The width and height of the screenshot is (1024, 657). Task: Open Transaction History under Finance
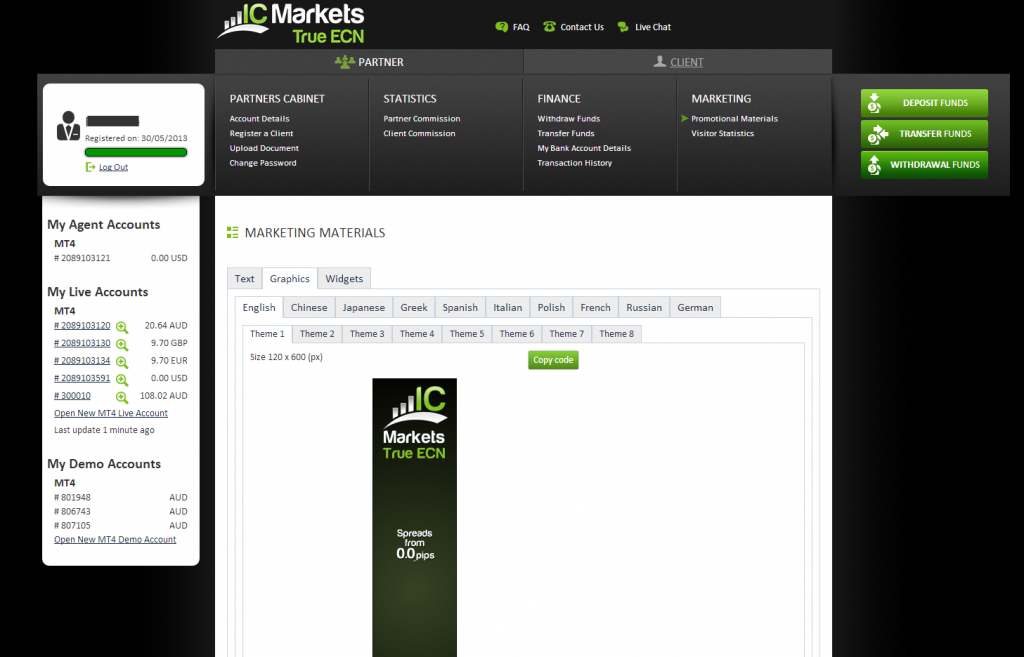point(574,163)
